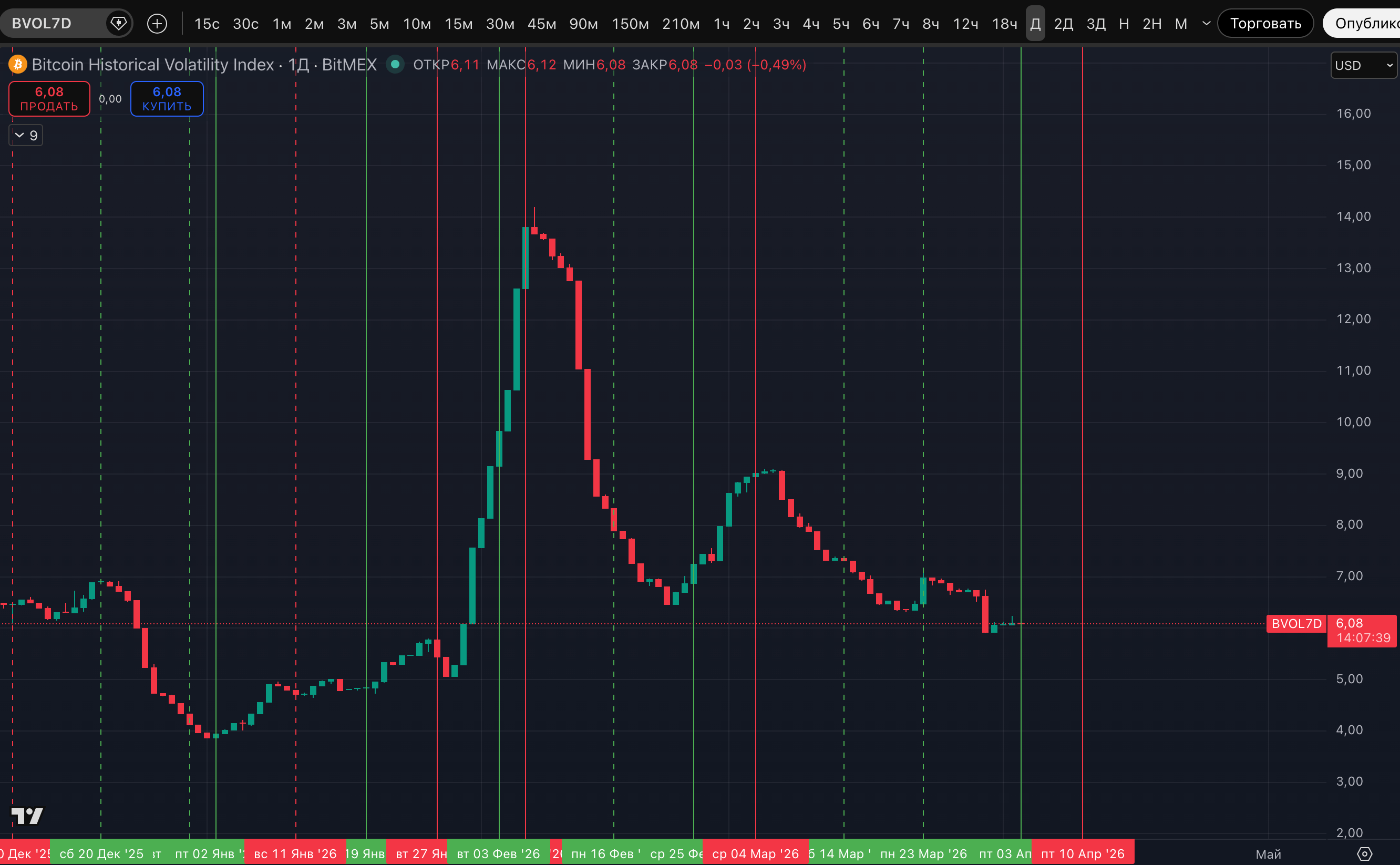Viewport: 1400px width, 865px height.
Task: Click the diamond shield icon beside BVOL7D
Action: (118, 24)
